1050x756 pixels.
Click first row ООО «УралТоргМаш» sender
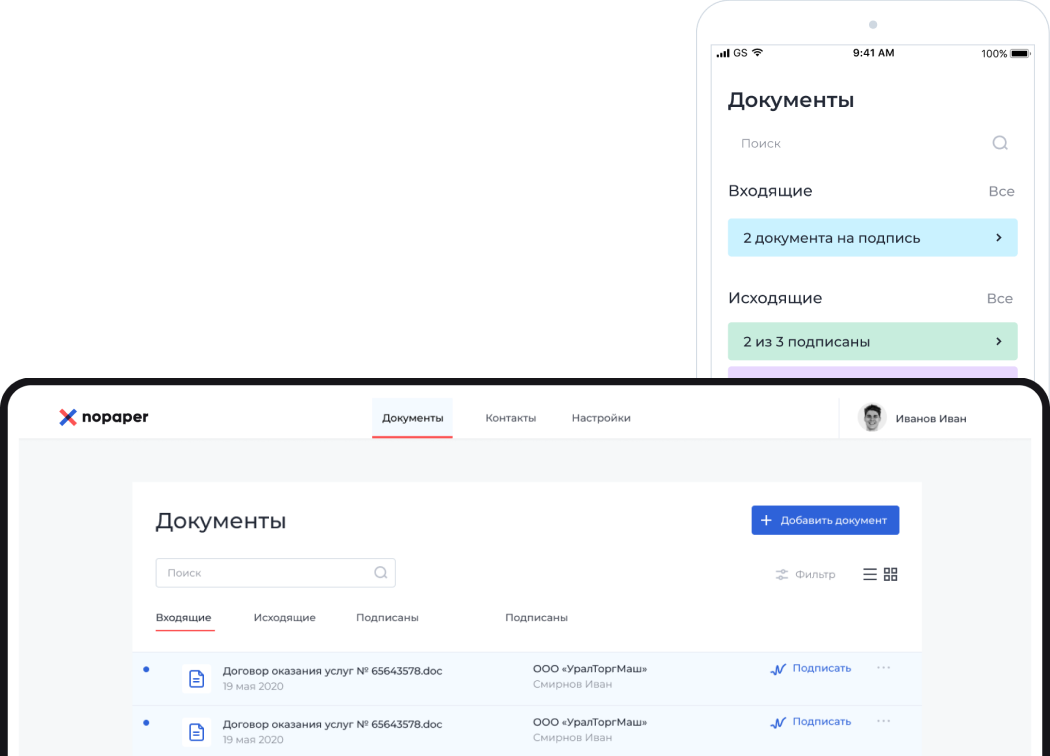tap(590, 669)
